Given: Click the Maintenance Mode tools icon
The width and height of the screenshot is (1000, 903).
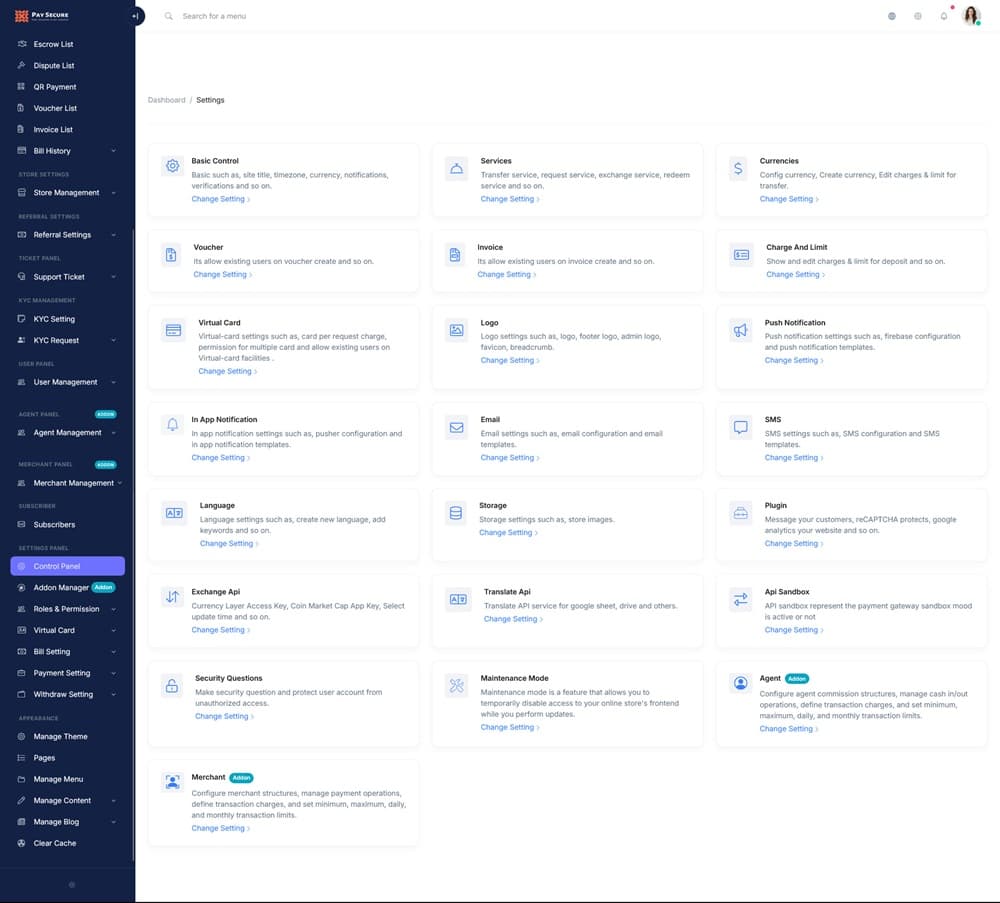Looking at the screenshot, I should tap(456, 685).
